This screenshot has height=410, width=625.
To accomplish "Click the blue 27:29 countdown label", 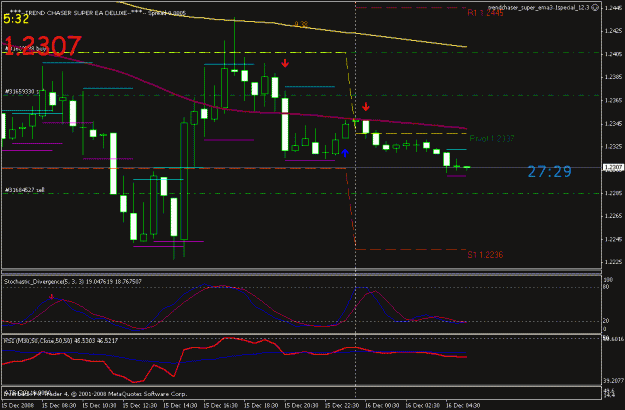I will point(549,172).
